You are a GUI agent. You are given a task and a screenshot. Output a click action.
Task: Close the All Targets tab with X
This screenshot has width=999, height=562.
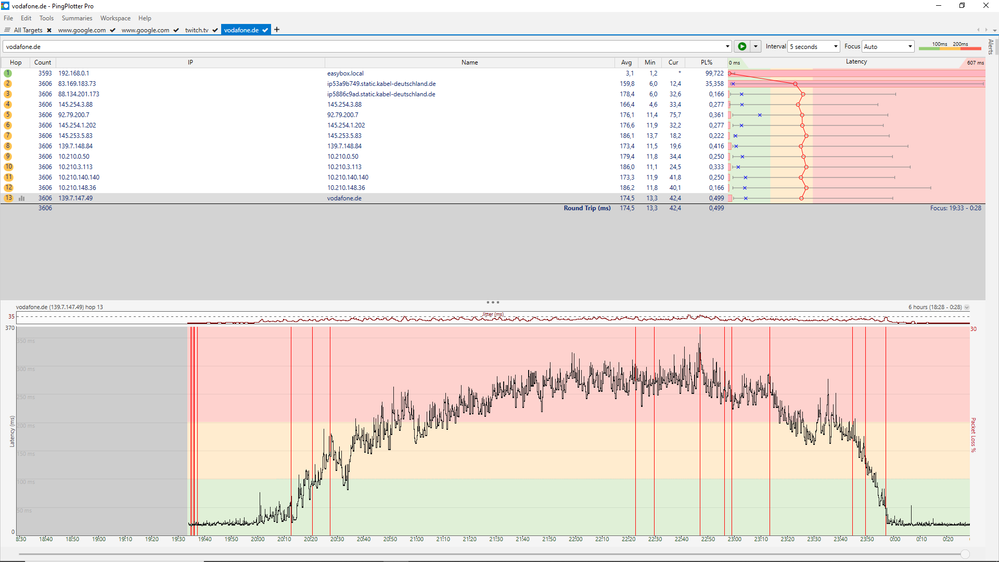(51, 30)
